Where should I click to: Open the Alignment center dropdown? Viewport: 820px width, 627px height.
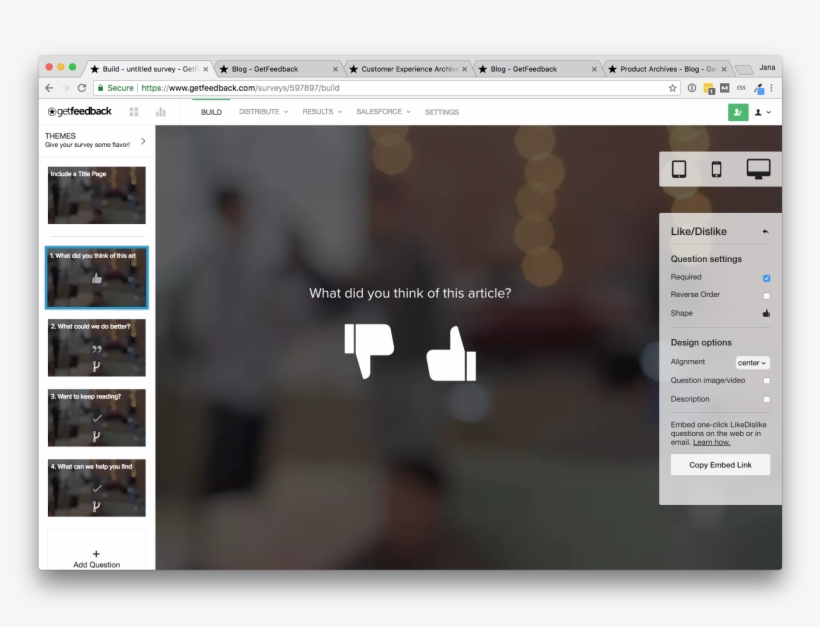tap(752, 363)
